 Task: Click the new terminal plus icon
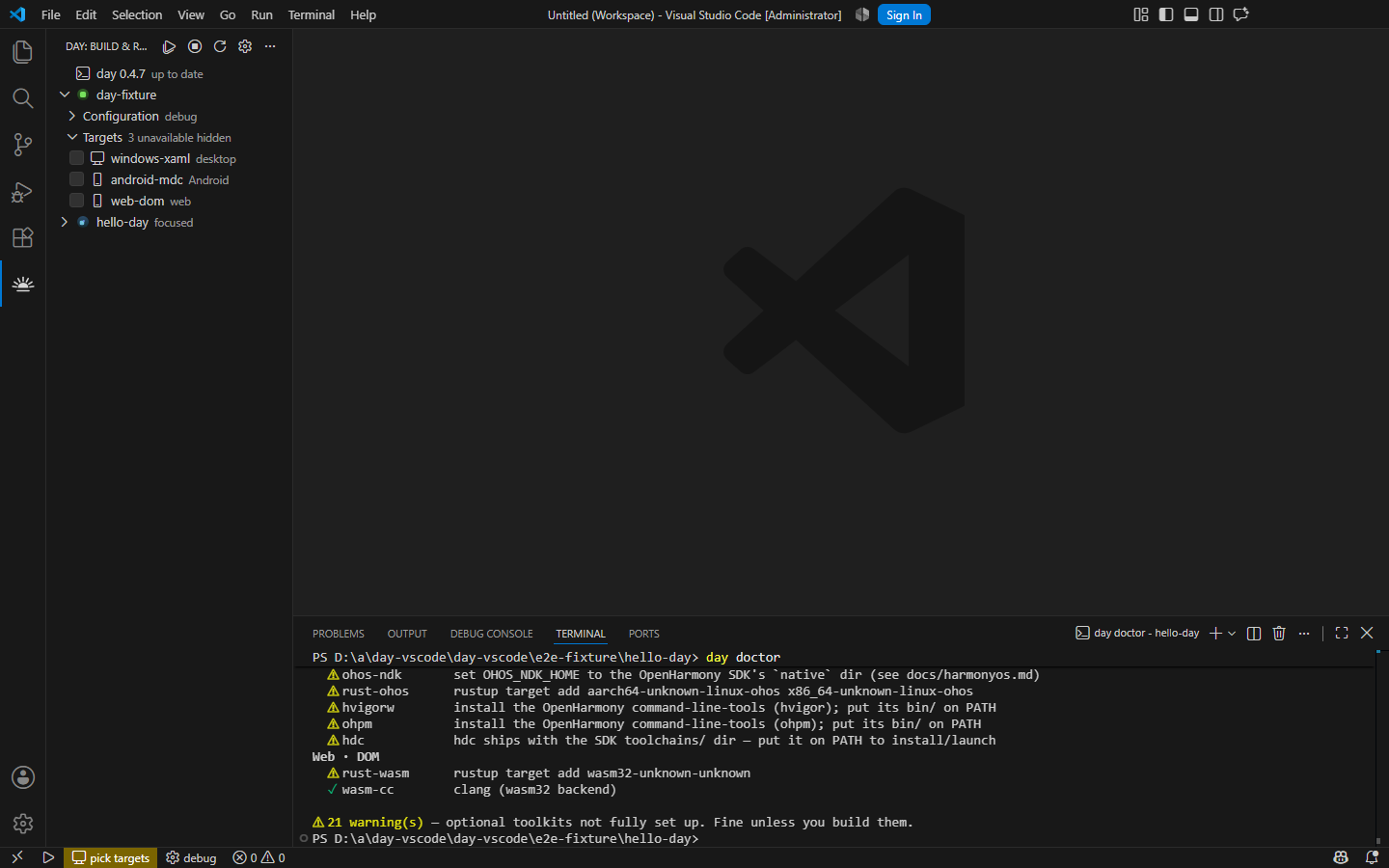1215,633
